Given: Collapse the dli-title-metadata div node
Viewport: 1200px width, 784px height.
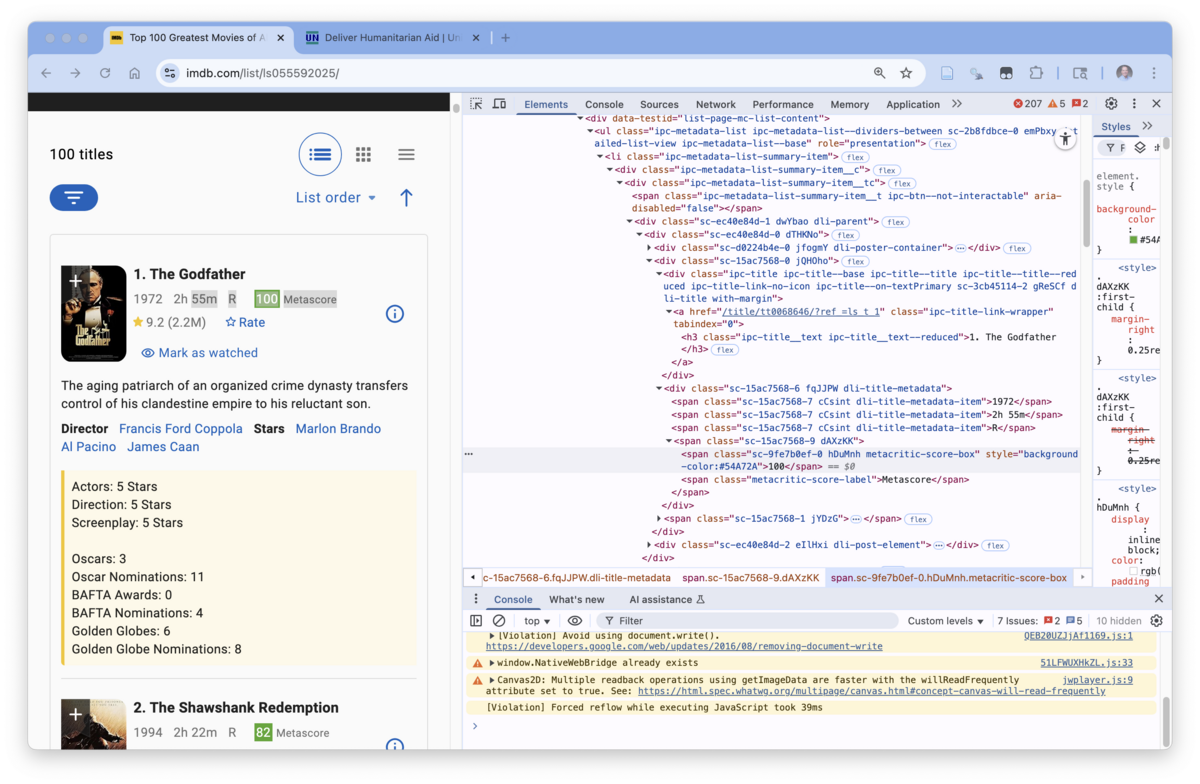Looking at the screenshot, I should tap(659, 388).
